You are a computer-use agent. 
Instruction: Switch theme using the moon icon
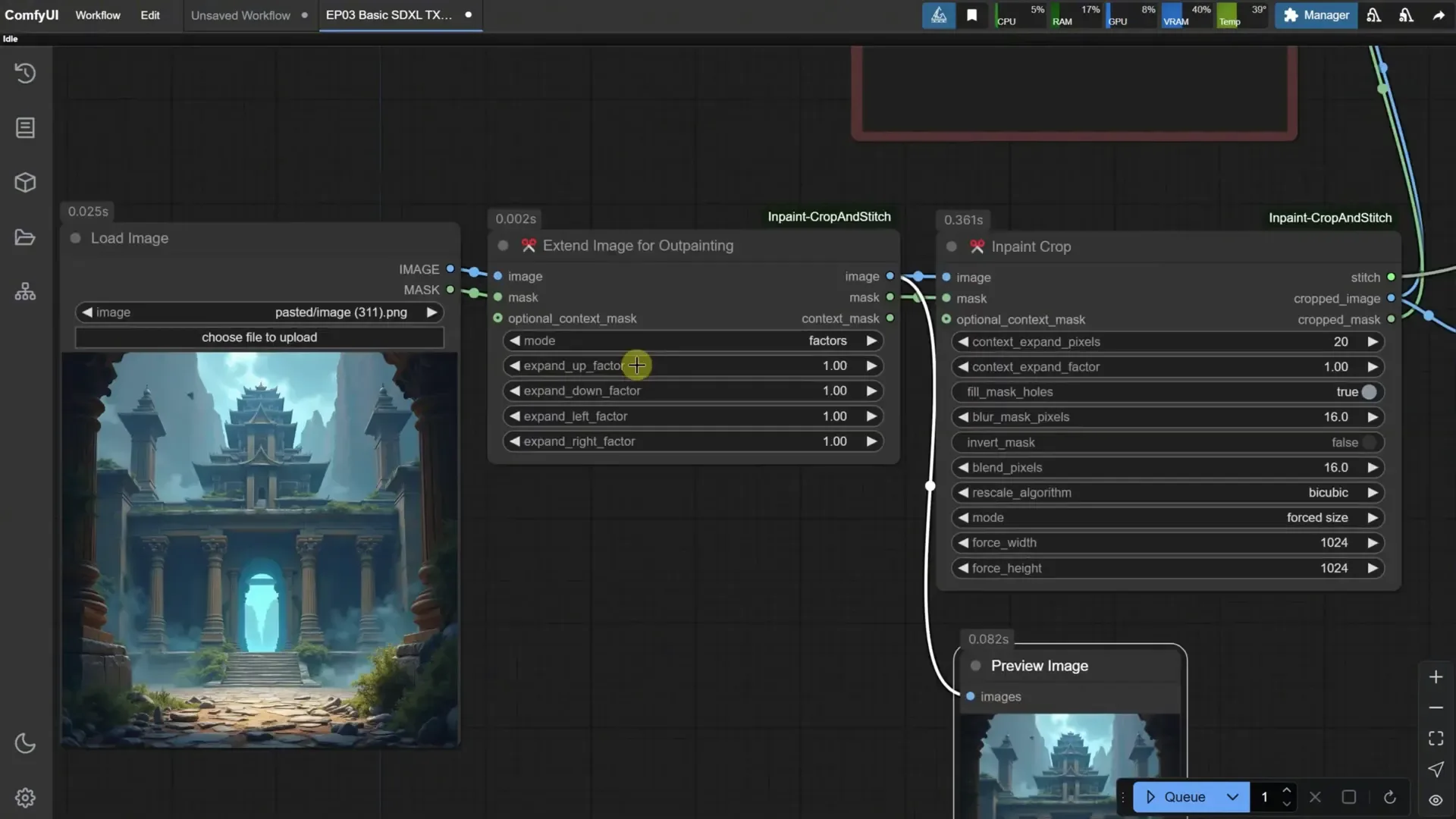click(25, 744)
